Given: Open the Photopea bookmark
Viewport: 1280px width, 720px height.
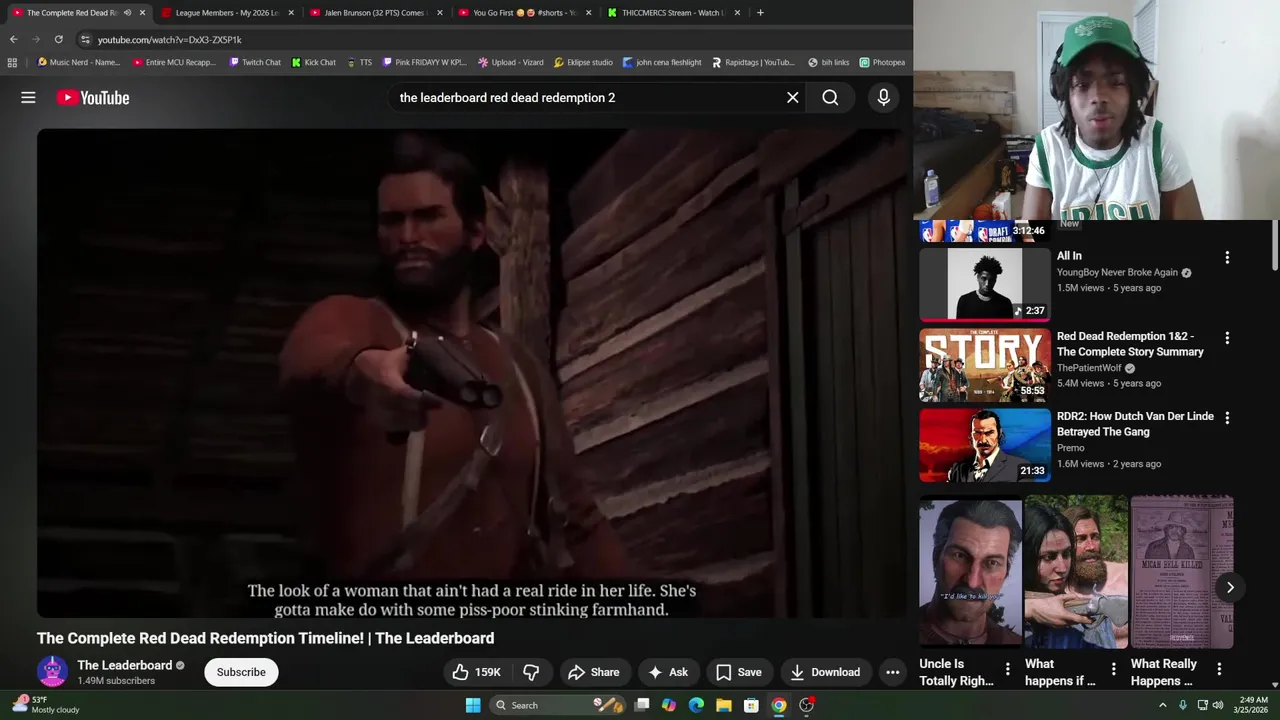Looking at the screenshot, I should point(882,62).
